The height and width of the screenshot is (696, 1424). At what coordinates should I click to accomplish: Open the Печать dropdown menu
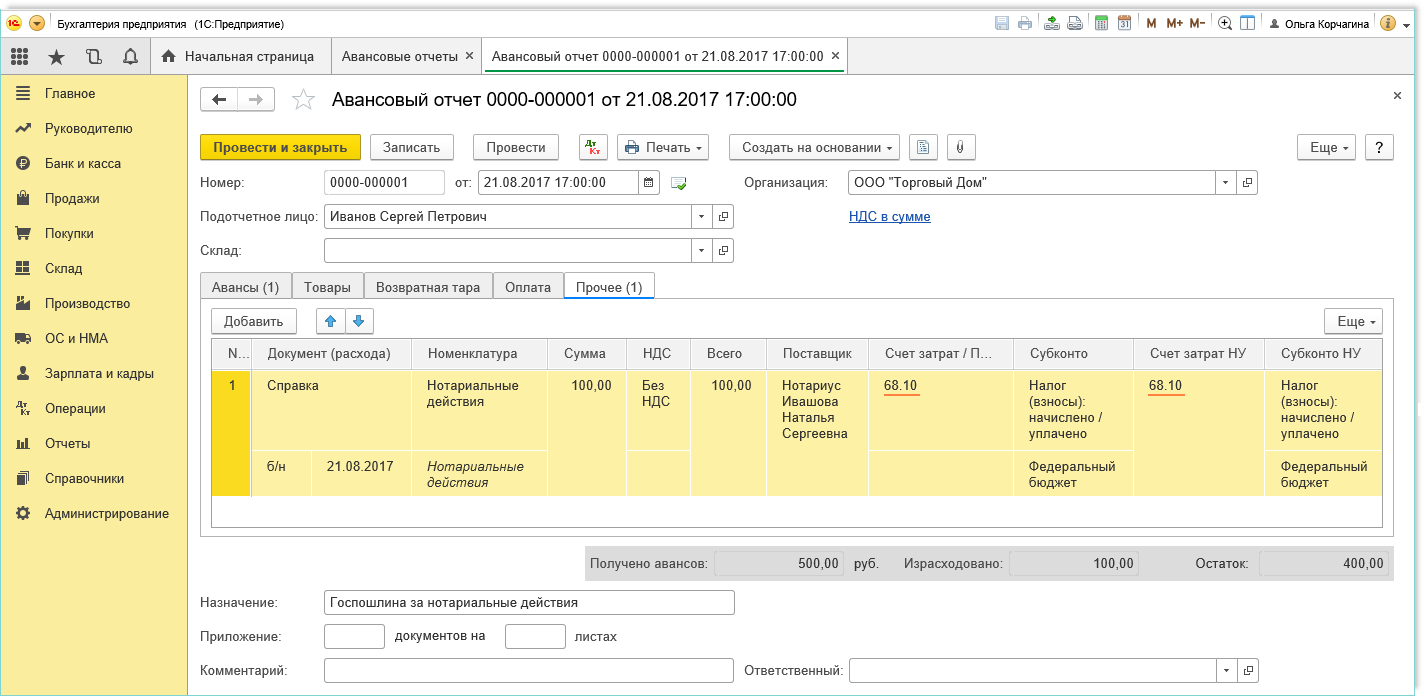[662, 147]
